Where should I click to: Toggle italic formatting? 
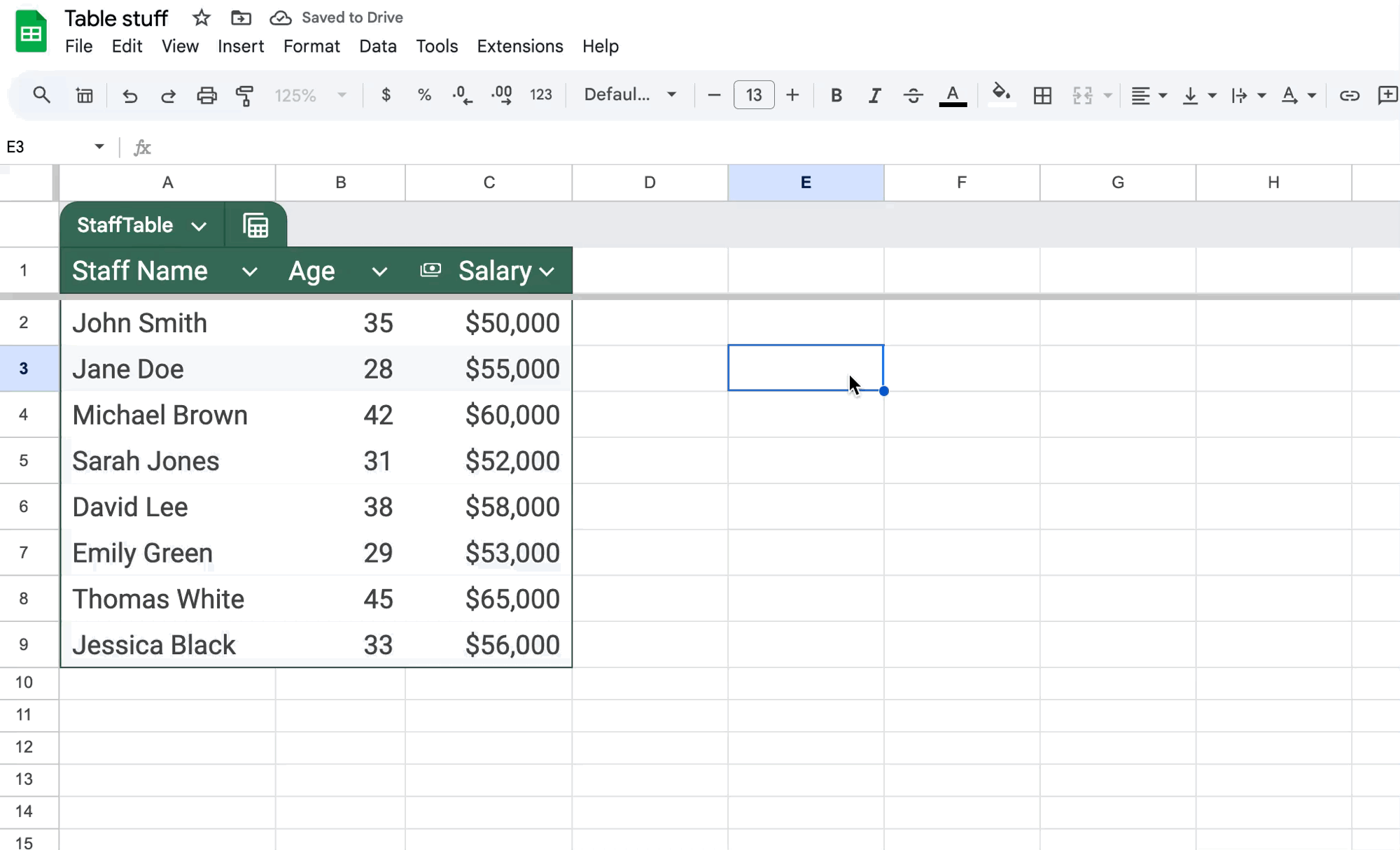coord(874,95)
